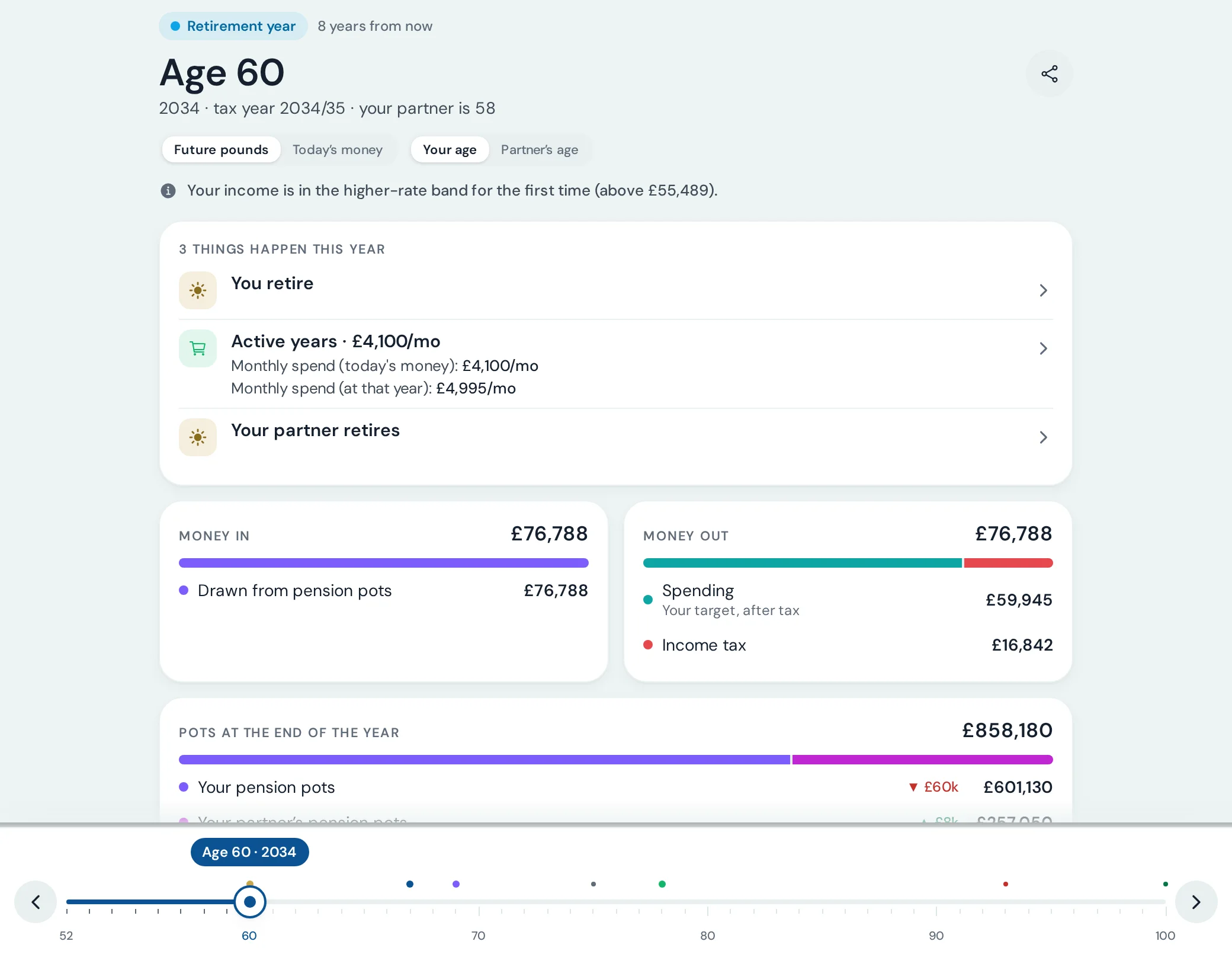This screenshot has height=954, width=1232.
Task: Click the share icon button
Action: tap(1049, 74)
